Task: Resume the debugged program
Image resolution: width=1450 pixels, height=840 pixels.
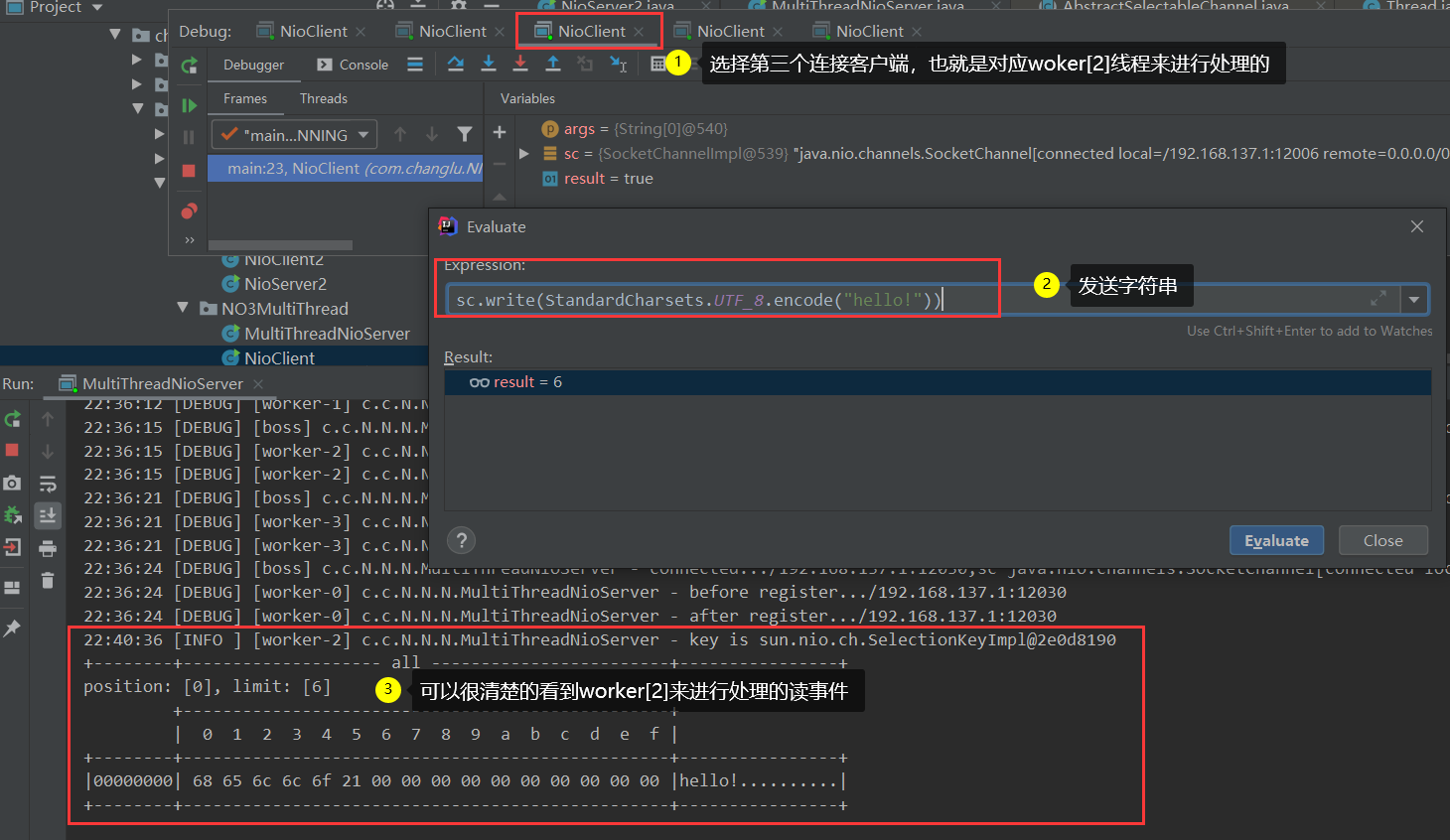Action: [189, 105]
